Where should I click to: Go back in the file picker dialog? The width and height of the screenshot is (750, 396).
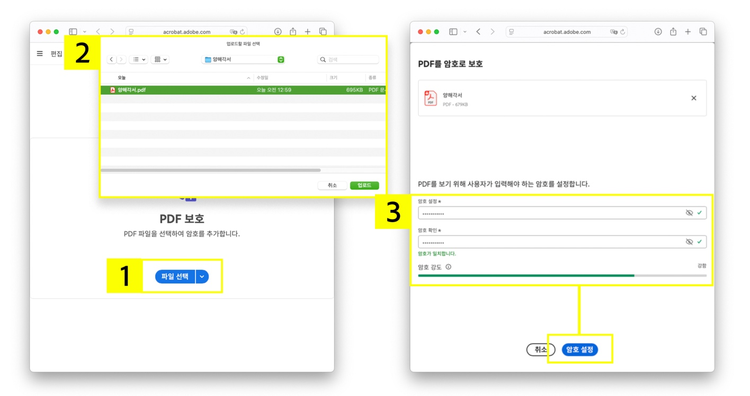(x=111, y=59)
